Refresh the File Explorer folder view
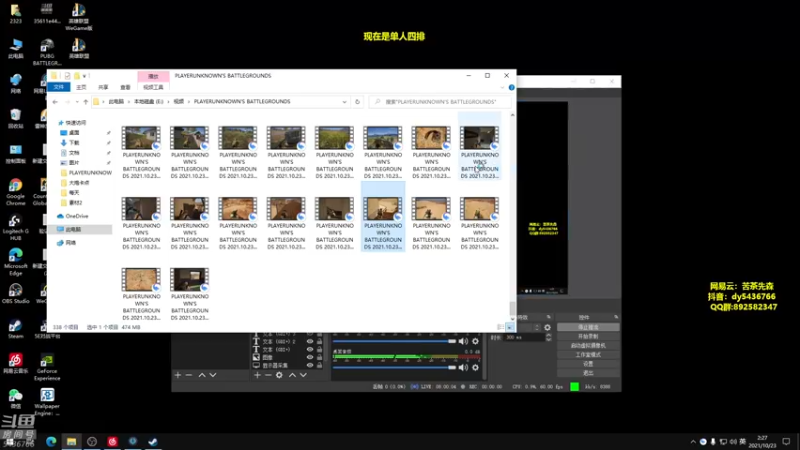 point(357,102)
